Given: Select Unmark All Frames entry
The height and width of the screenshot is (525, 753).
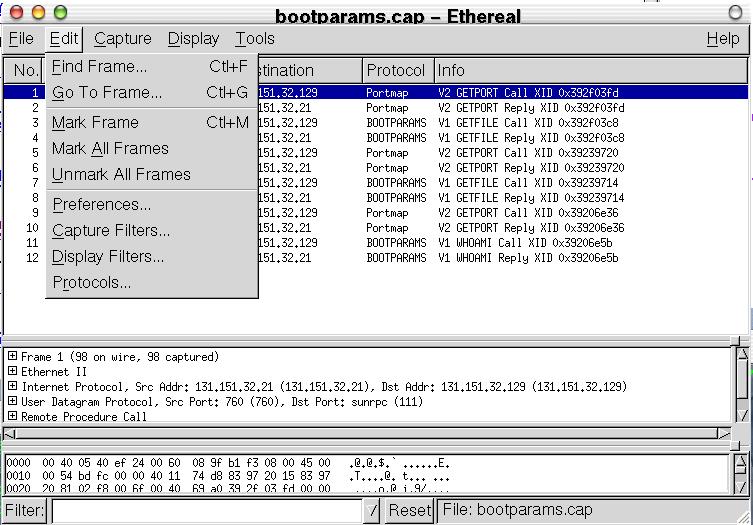Looking at the screenshot, I should (x=152, y=174).
